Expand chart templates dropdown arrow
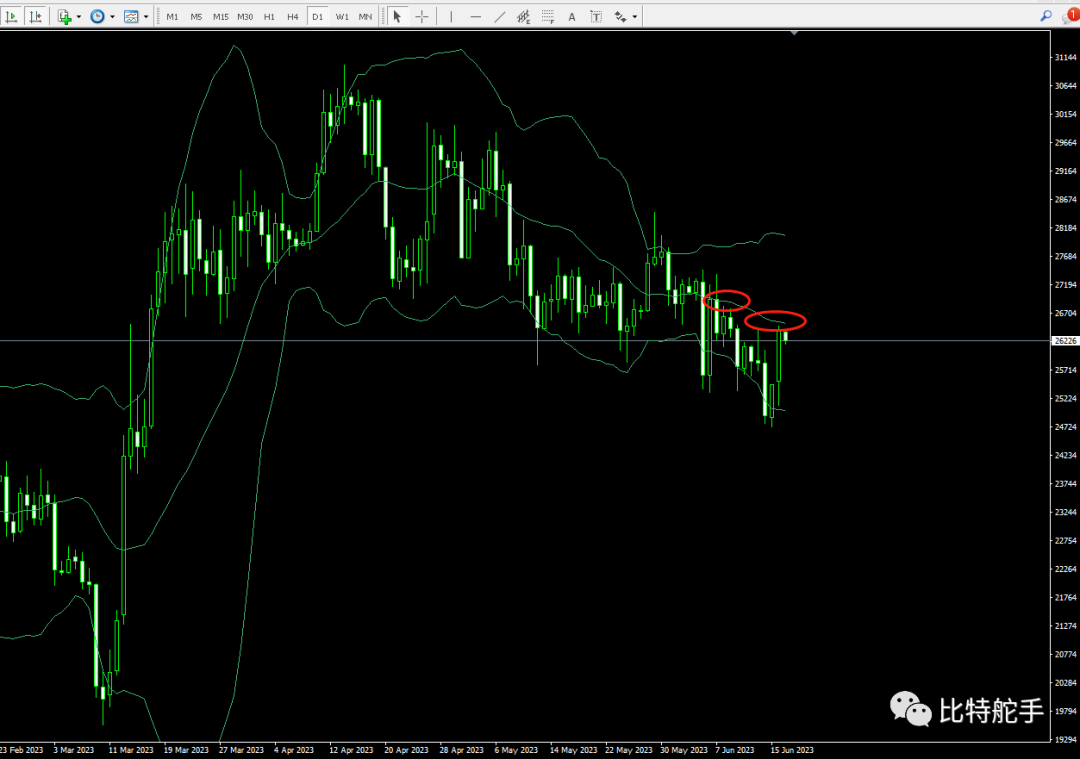Viewport: 1080px width, 759px height. pyautogui.click(x=146, y=17)
